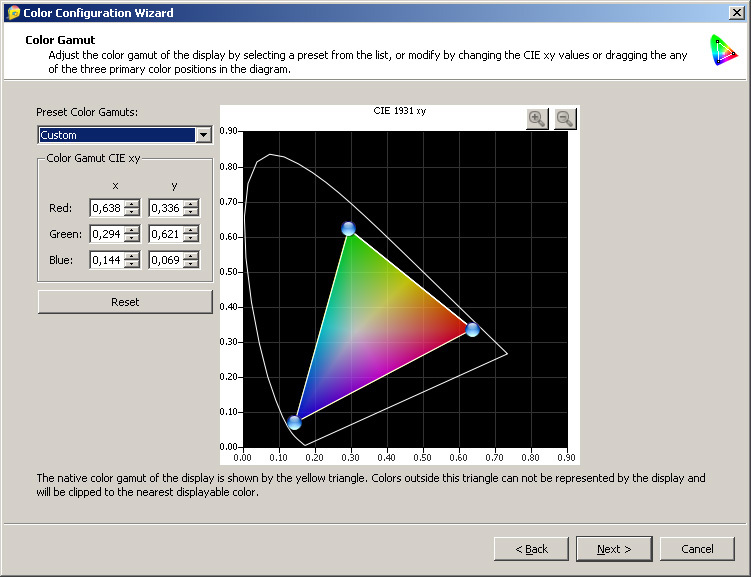The width and height of the screenshot is (751, 577).
Task: Click the Blue x value field
Action: (x=107, y=260)
